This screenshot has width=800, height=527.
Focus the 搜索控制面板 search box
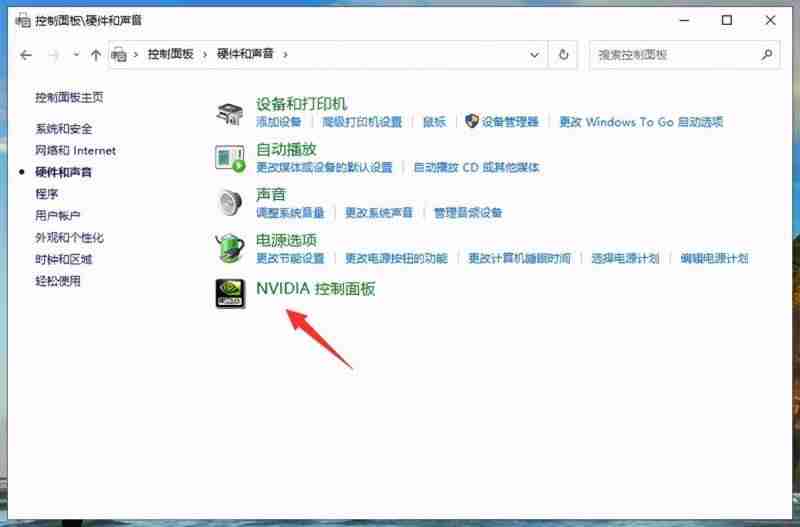(x=684, y=55)
